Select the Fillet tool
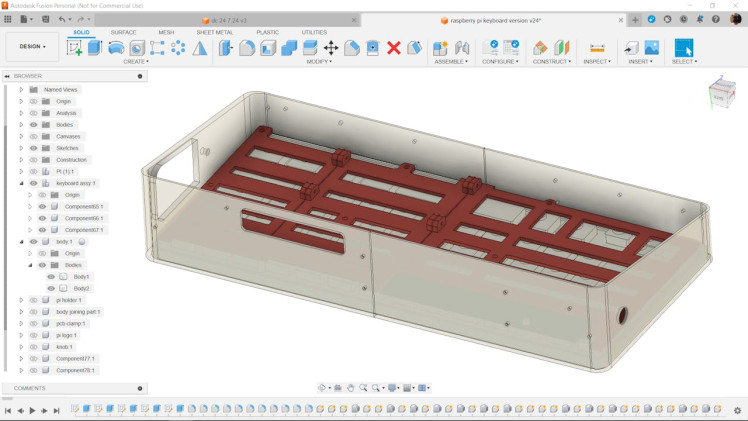 [247, 48]
